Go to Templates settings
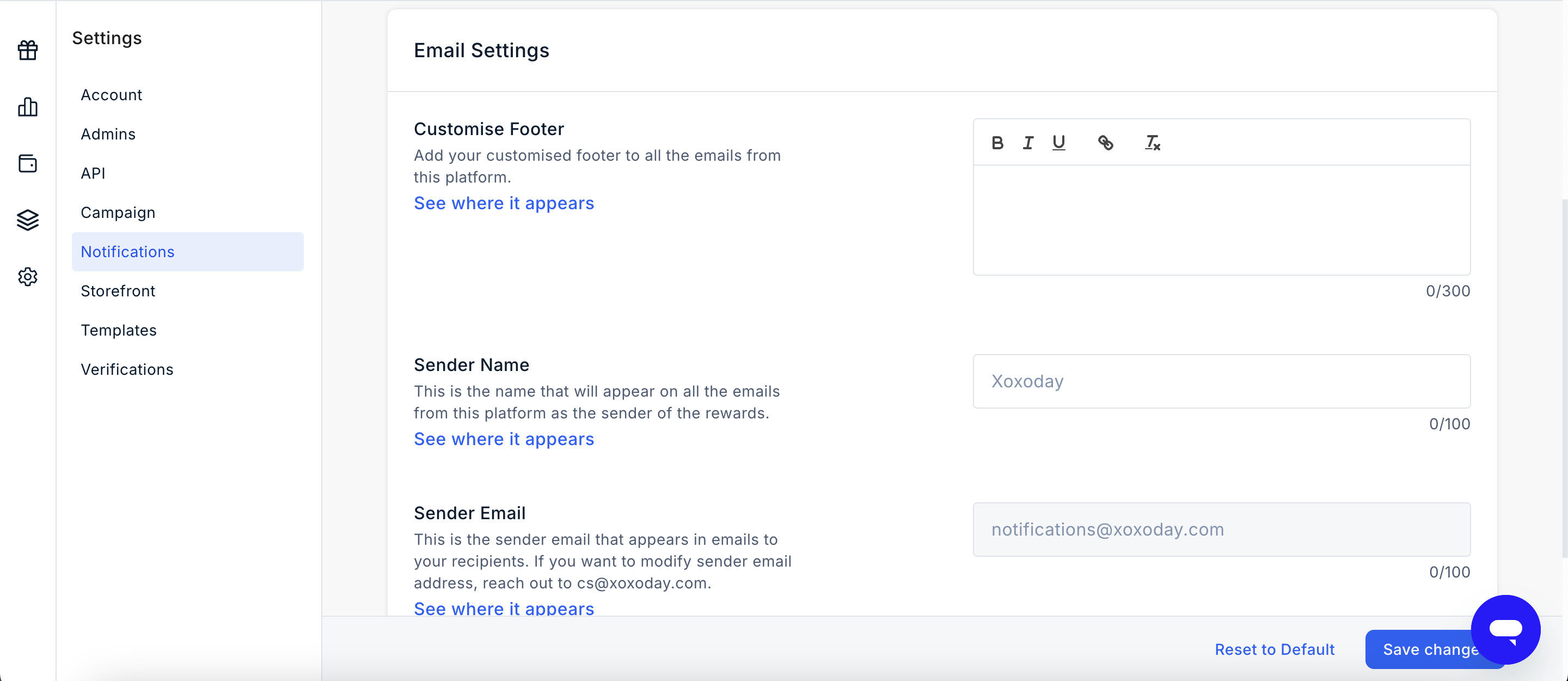The height and width of the screenshot is (681, 1568). pyautogui.click(x=119, y=330)
